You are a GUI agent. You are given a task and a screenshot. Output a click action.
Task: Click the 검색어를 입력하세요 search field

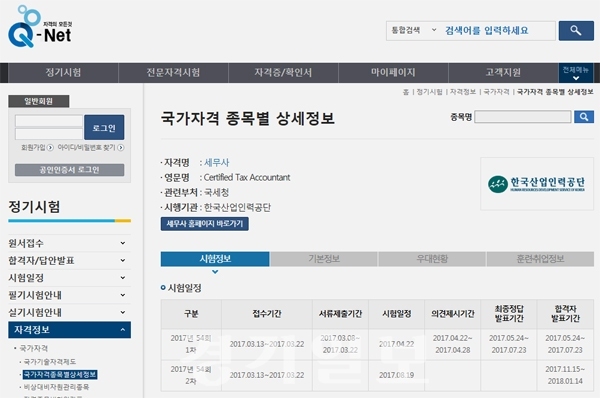(x=499, y=31)
